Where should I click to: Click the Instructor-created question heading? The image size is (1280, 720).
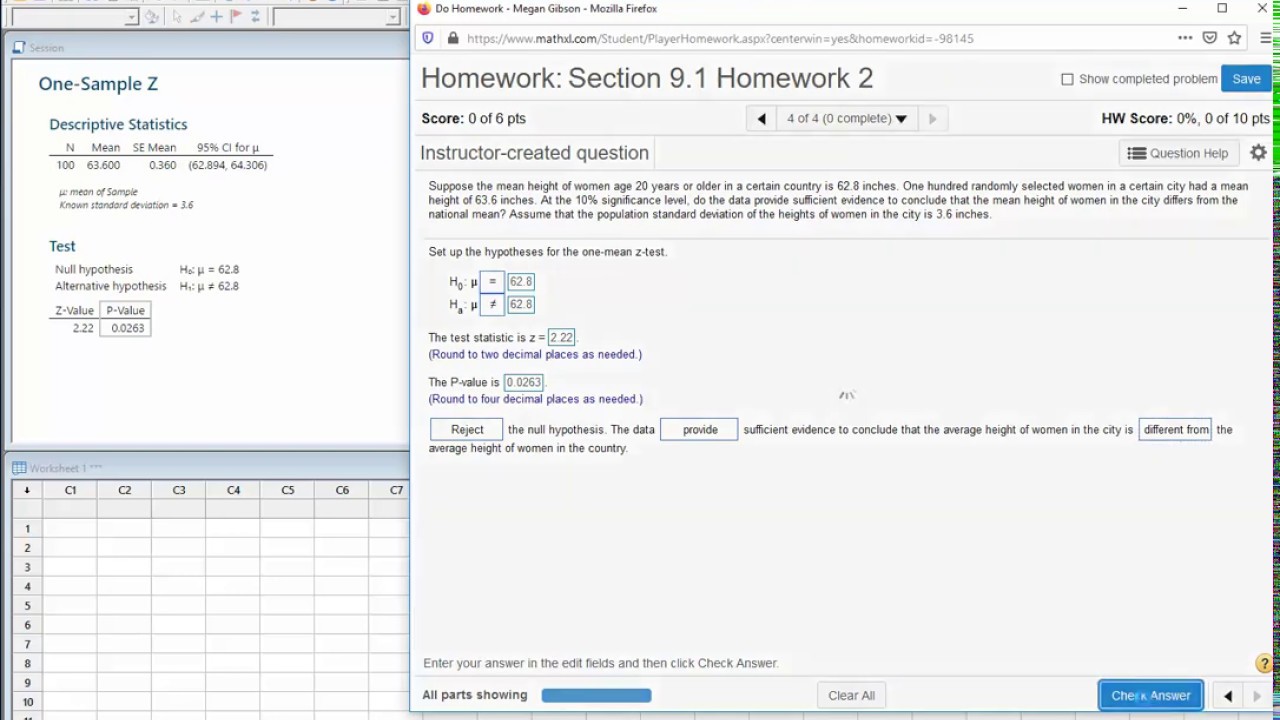534,153
